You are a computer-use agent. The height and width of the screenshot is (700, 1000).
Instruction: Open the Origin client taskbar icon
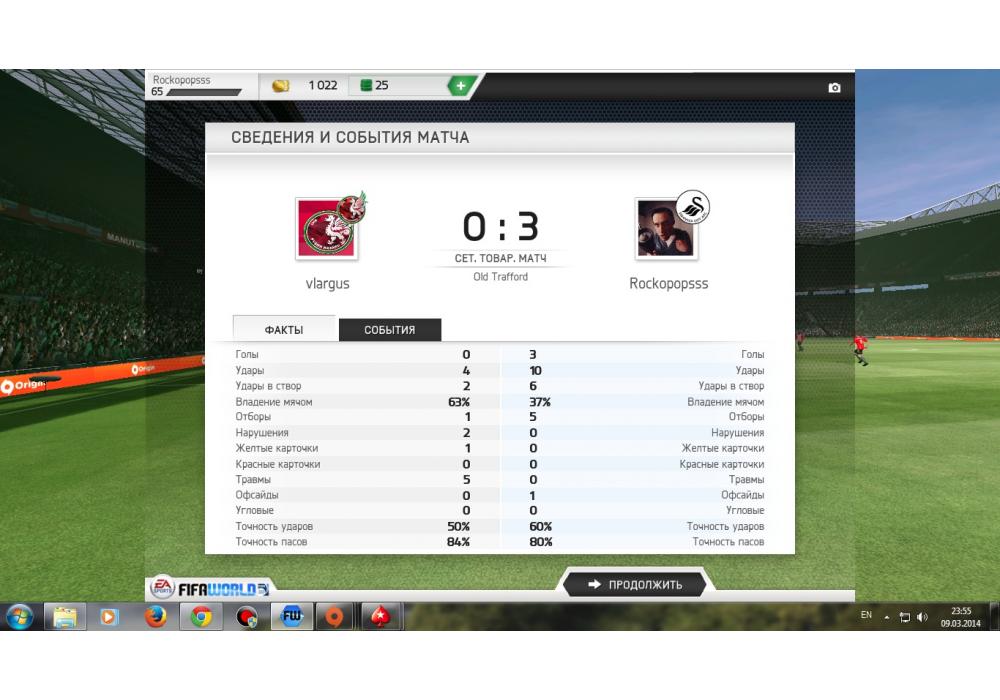coord(334,616)
